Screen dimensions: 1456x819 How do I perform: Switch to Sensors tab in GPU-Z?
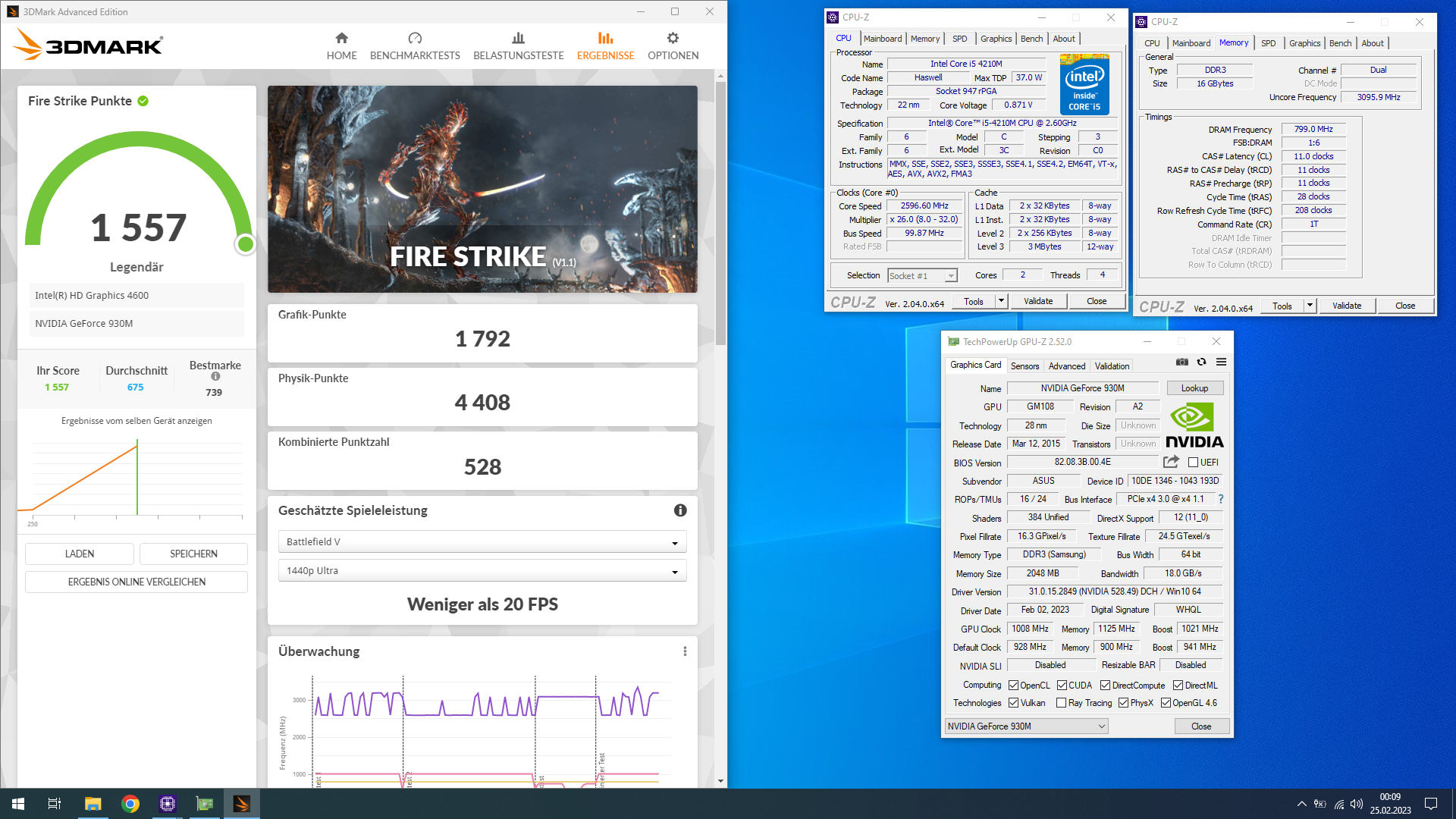(1025, 366)
